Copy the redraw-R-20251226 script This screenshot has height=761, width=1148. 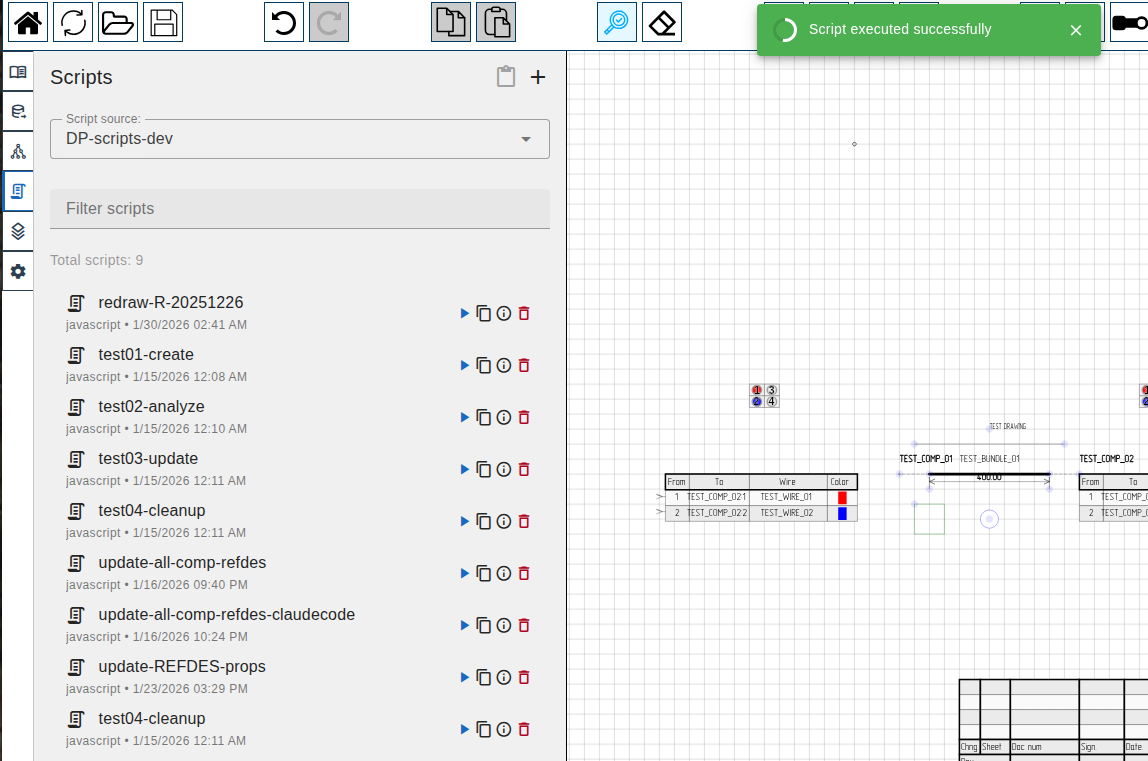(484, 314)
